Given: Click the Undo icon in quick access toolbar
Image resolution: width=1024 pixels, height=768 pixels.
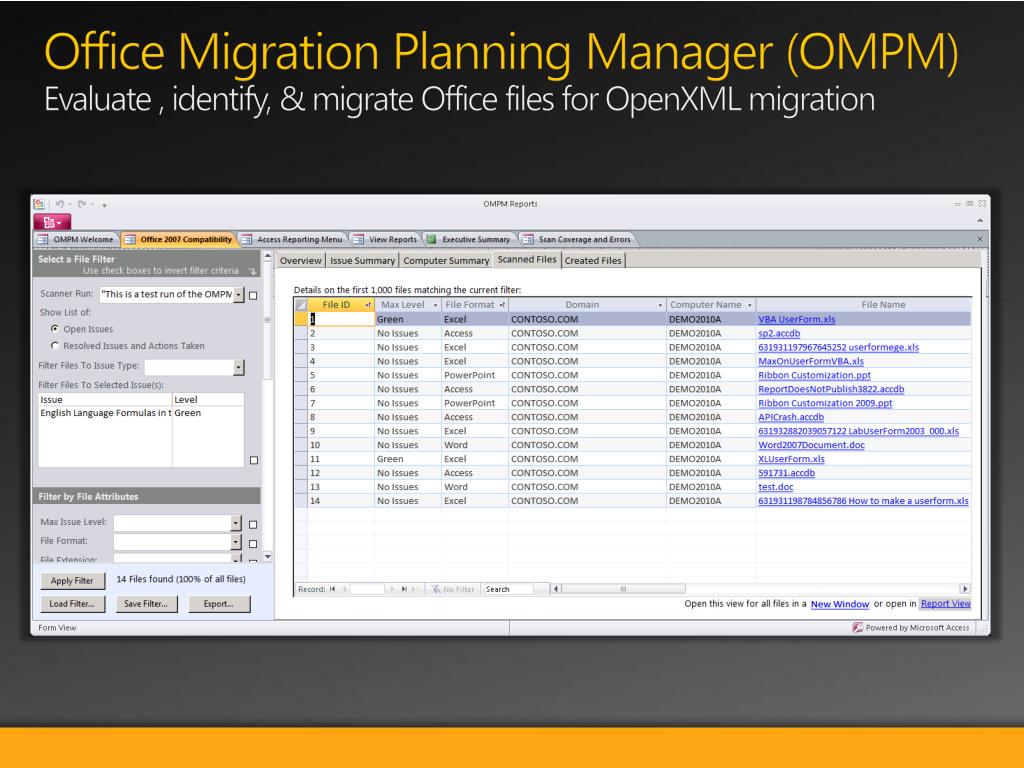Looking at the screenshot, I should click(59, 204).
